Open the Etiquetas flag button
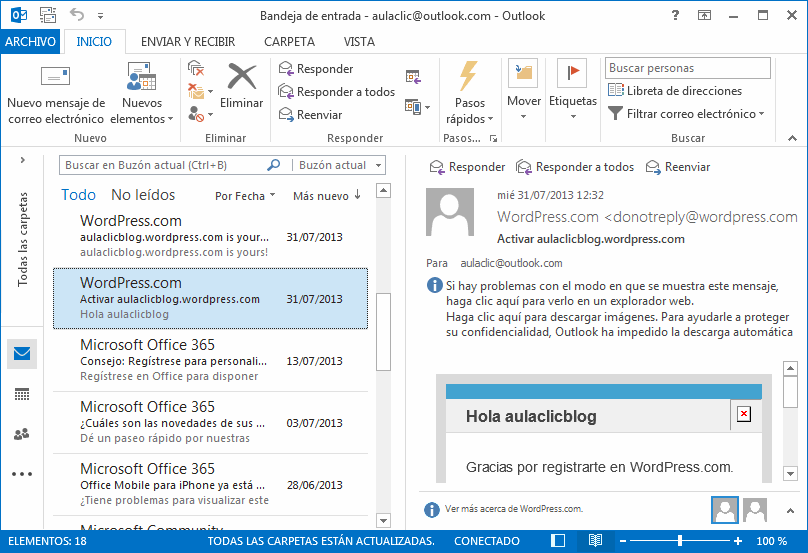The width and height of the screenshot is (808, 553). pos(573,90)
